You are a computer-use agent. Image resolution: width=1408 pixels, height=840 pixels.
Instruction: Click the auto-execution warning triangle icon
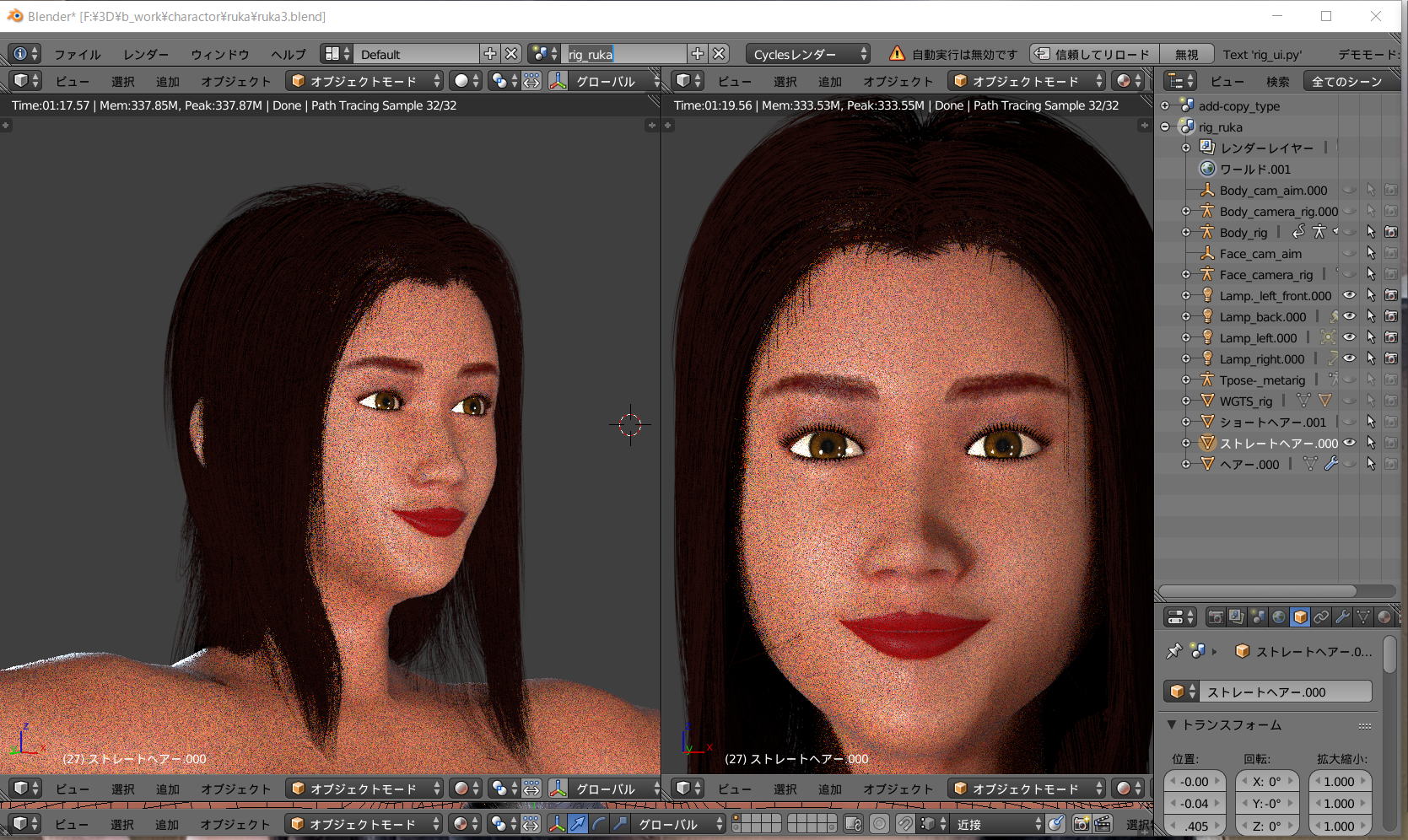897,54
